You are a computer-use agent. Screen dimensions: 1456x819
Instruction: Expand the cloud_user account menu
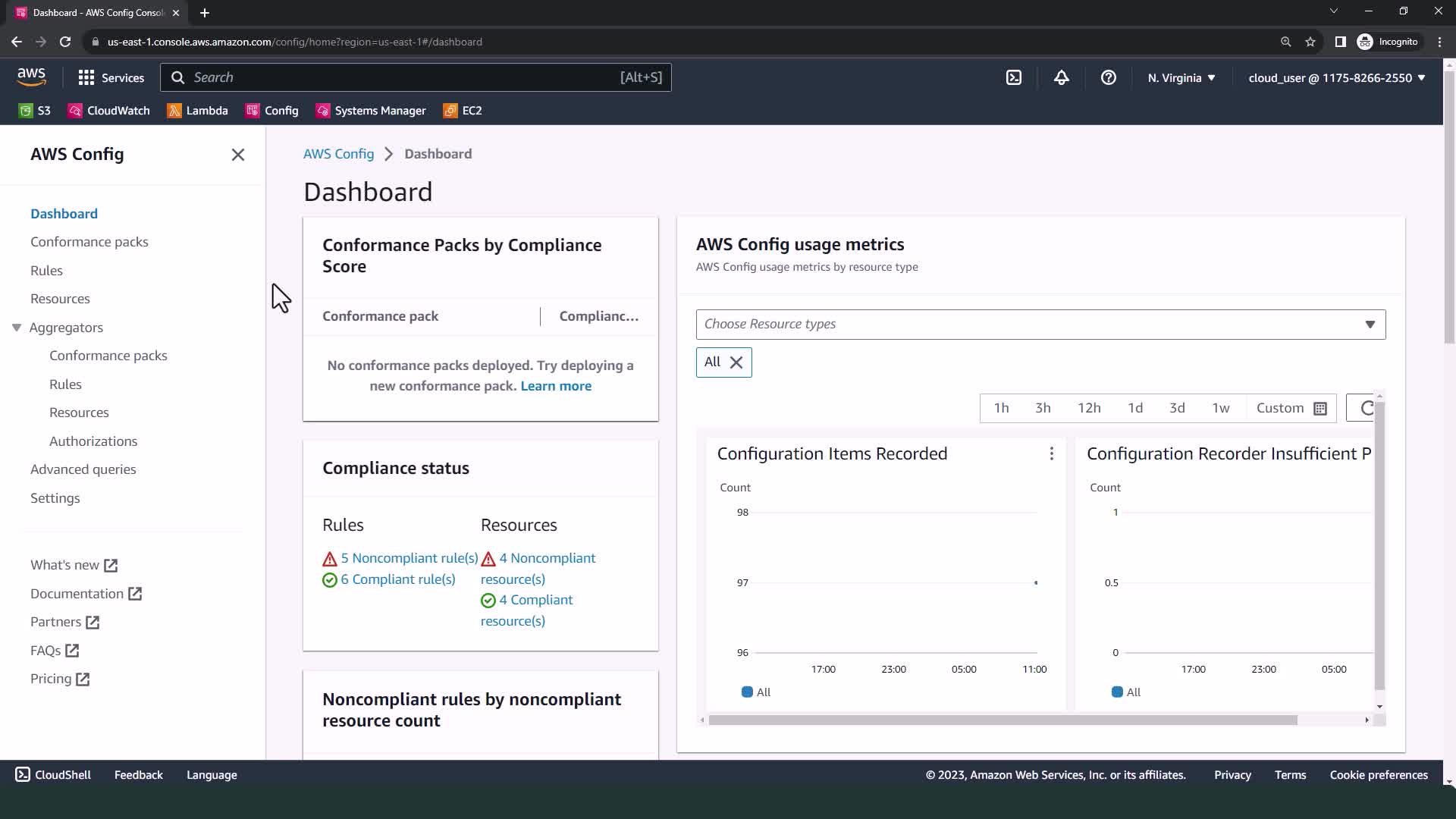click(x=1336, y=77)
